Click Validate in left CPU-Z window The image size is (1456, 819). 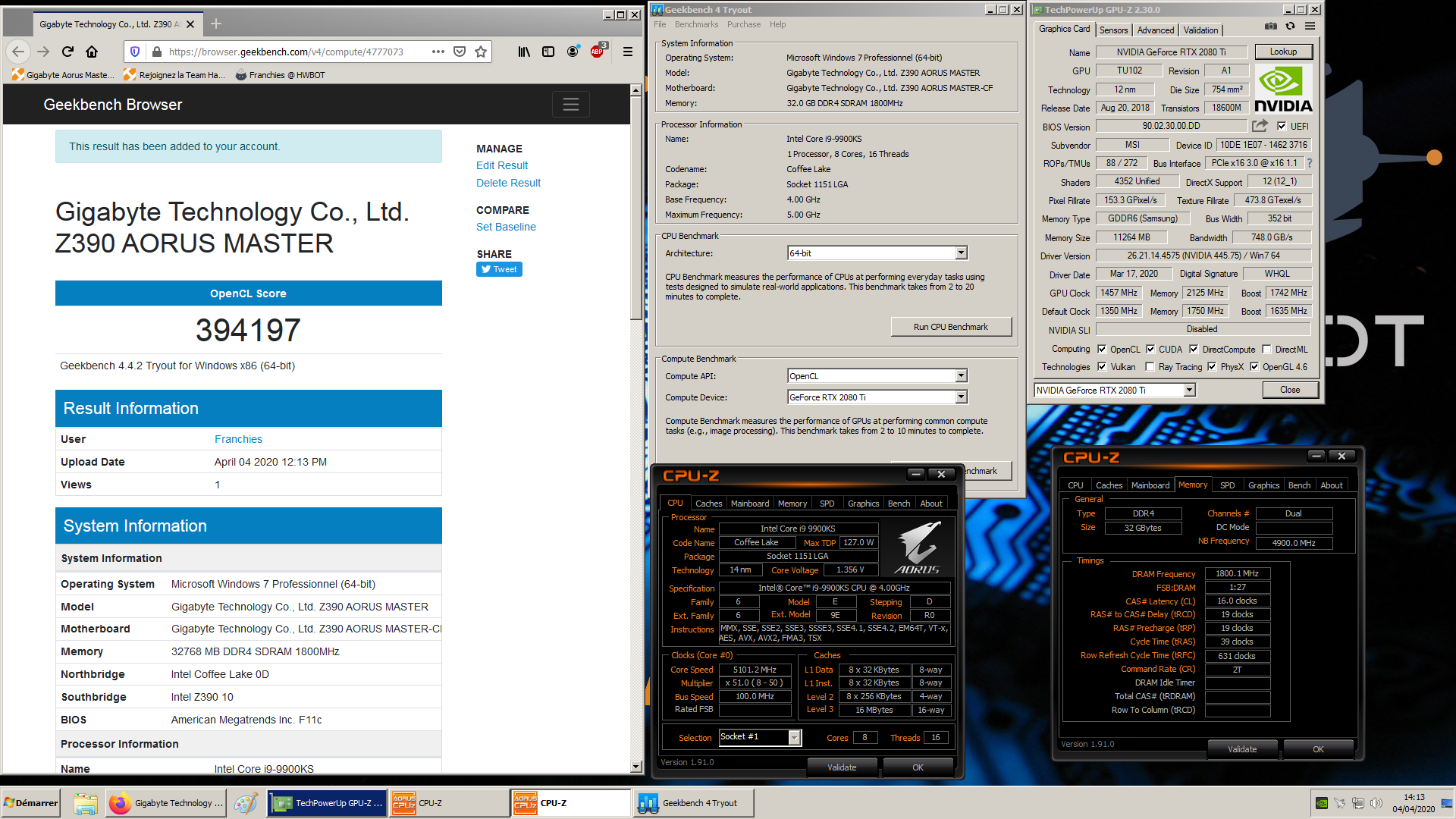tap(842, 767)
